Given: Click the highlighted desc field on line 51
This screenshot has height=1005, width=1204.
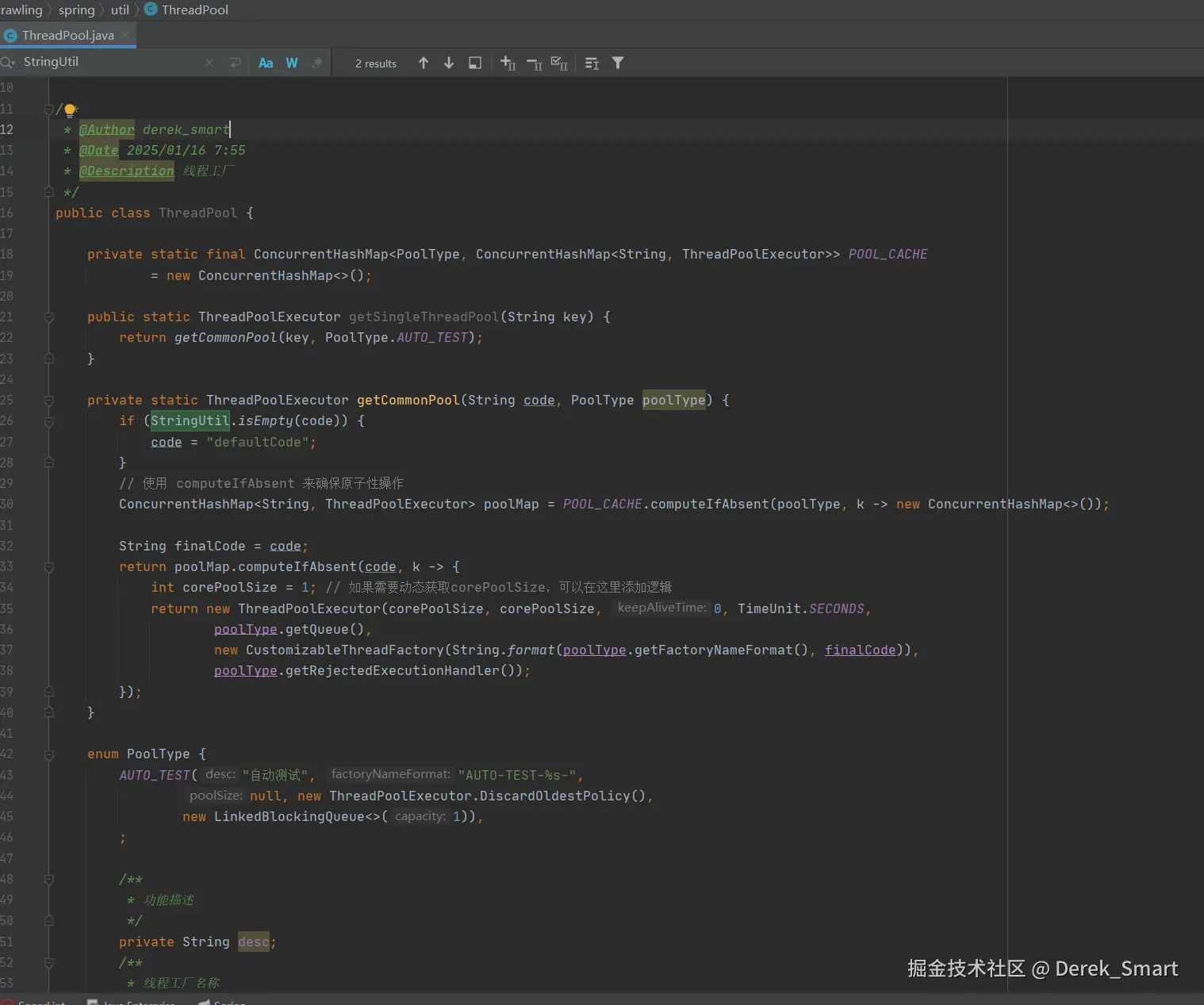Looking at the screenshot, I should (254, 942).
